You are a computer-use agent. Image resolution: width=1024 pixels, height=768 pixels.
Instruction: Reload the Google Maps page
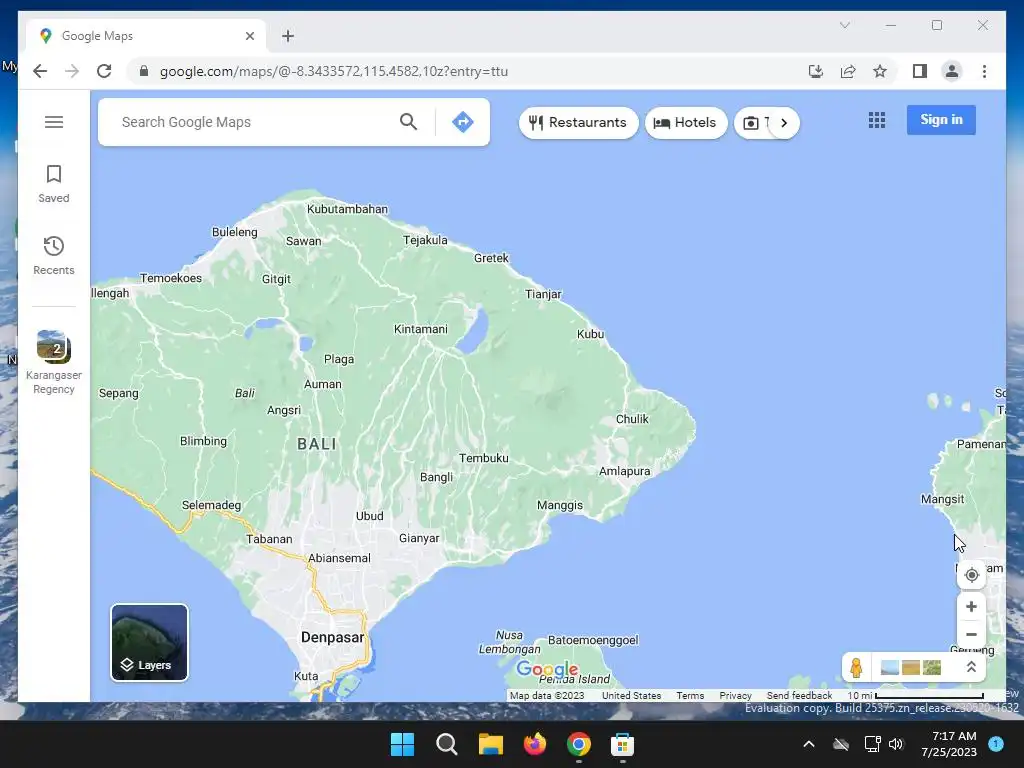click(104, 71)
